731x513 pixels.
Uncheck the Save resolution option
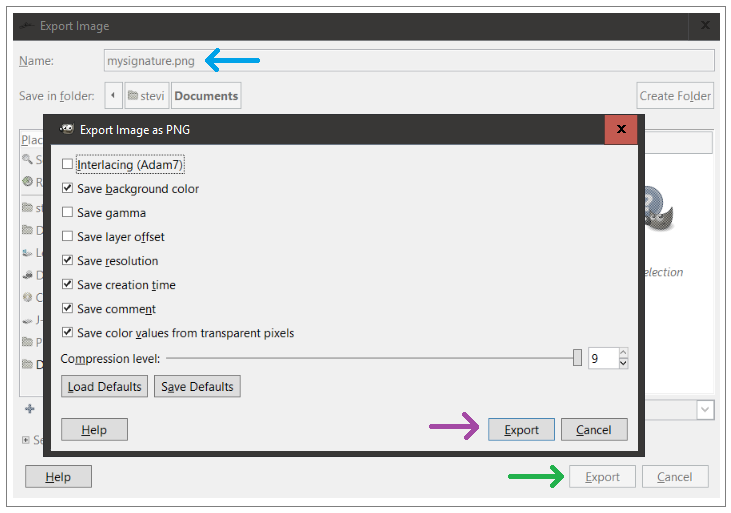coord(68,261)
